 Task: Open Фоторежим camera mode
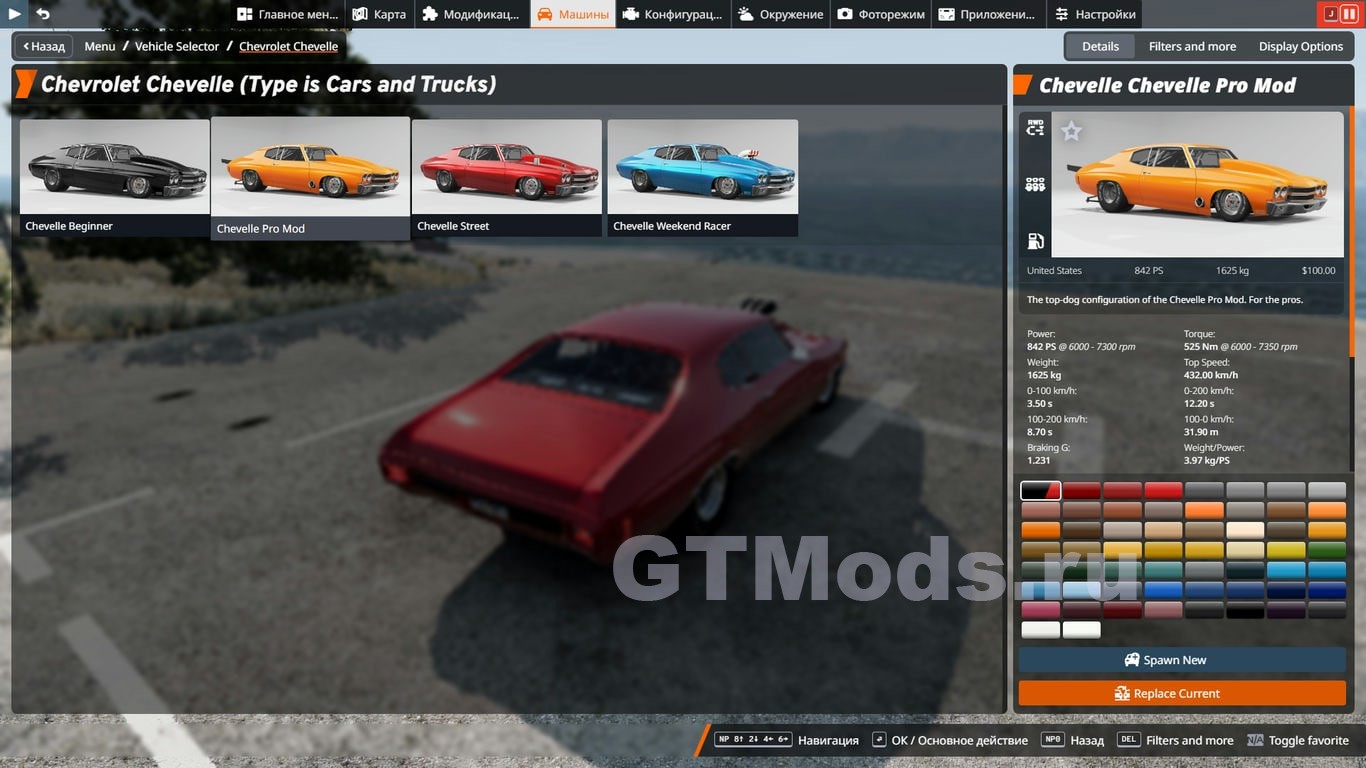pyautogui.click(x=880, y=14)
